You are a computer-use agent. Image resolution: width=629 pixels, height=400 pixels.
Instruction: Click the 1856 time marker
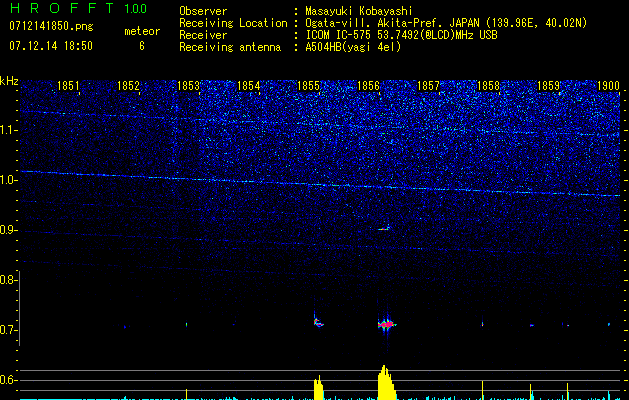point(368,85)
